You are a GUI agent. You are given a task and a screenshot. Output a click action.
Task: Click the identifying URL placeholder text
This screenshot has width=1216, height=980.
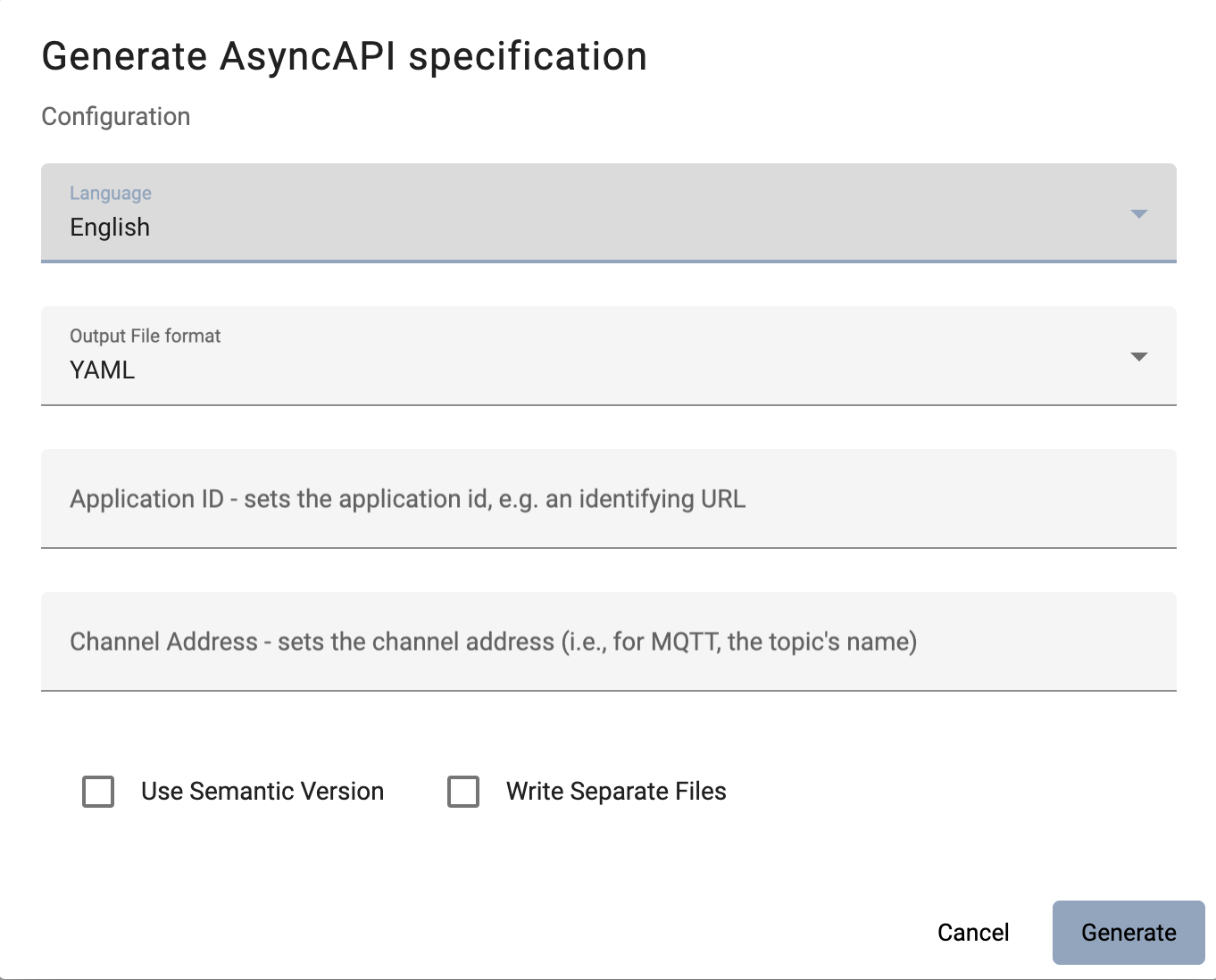pos(645,499)
